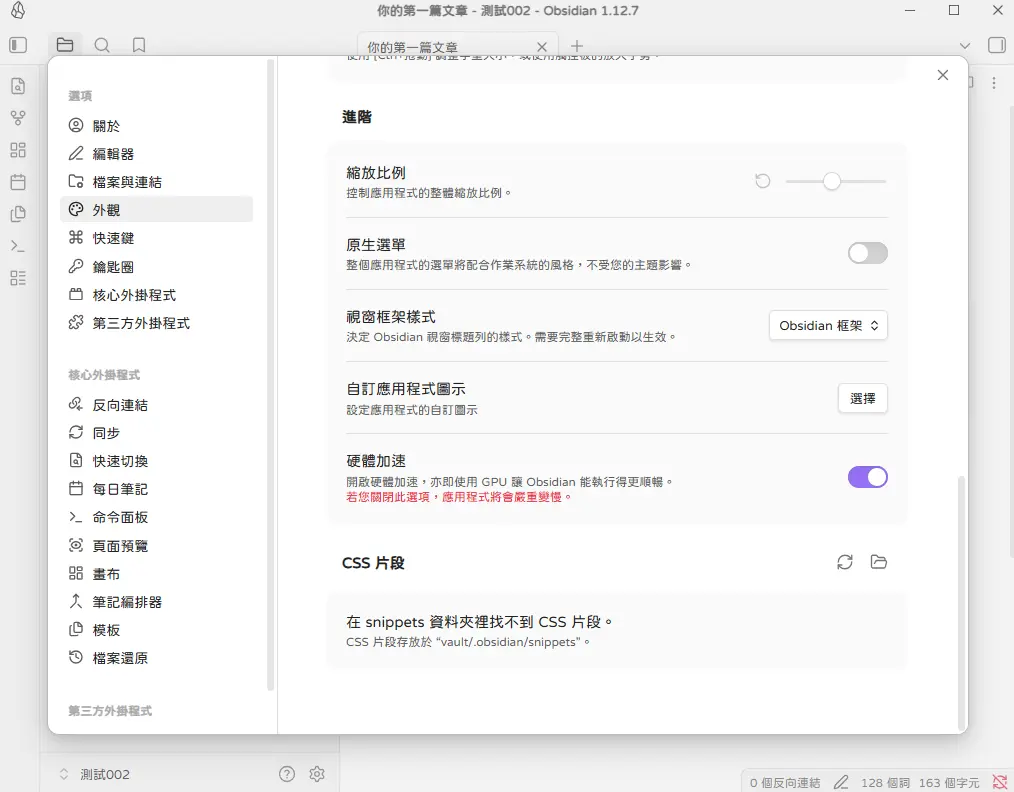Click the 縮放比例 zoom slider
This screenshot has width=1014, height=792.
pos(832,181)
